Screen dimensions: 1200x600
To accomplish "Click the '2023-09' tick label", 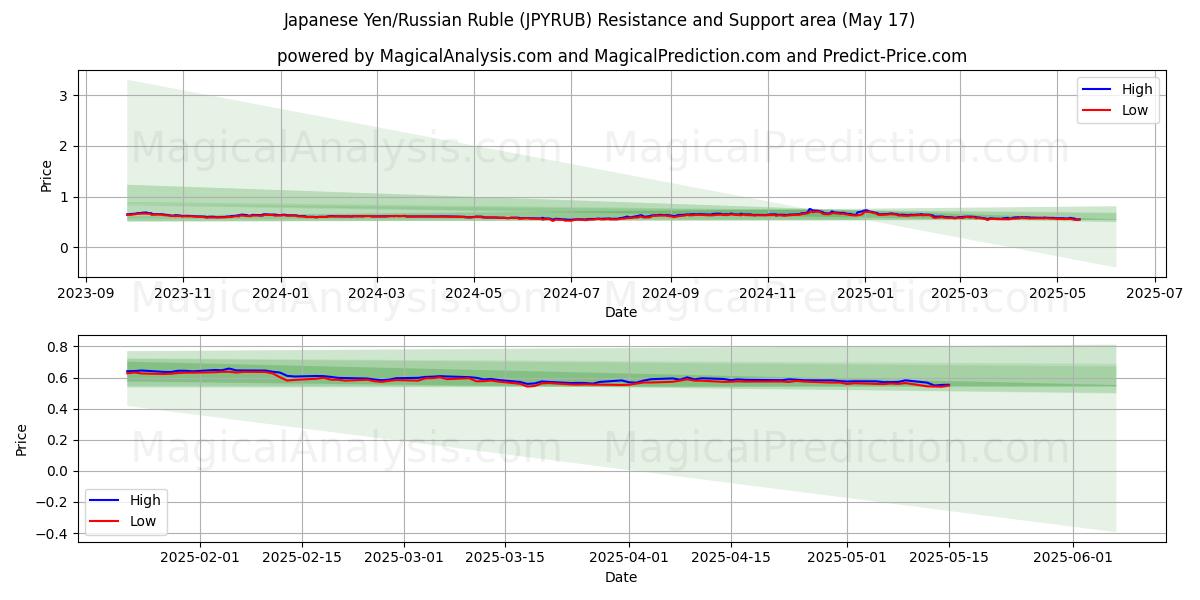I will click(x=85, y=295).
